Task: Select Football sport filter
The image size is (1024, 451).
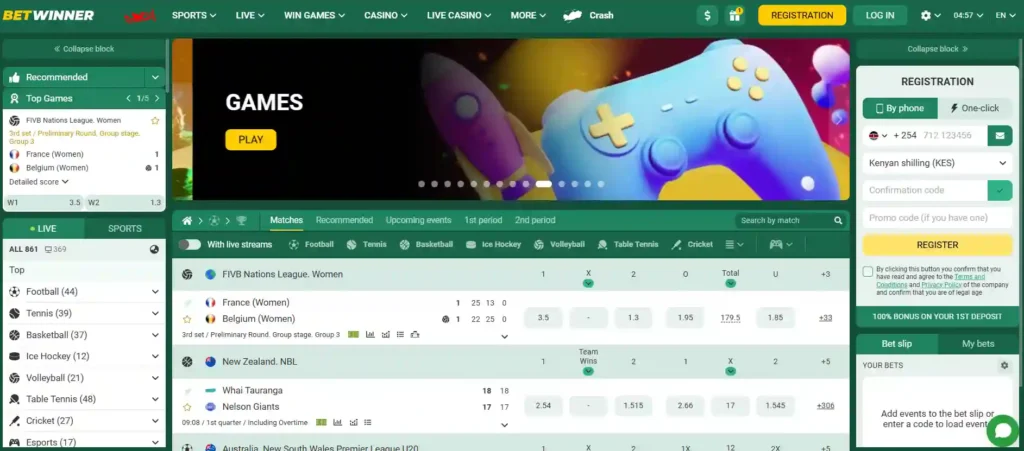Action: coord(311,244)
